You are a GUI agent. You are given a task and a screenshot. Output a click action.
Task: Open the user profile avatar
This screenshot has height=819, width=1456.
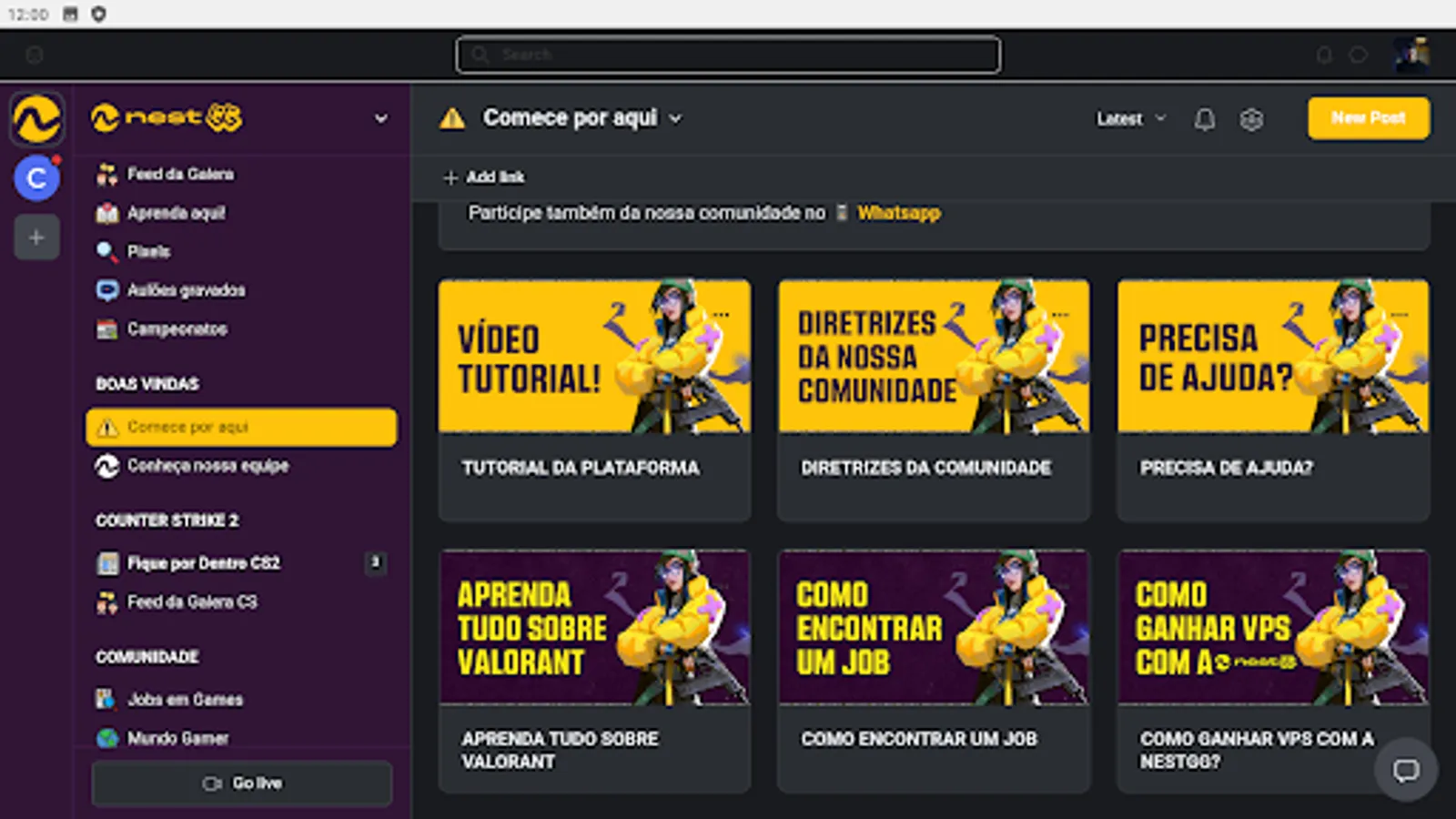[x=1412, y=55]
